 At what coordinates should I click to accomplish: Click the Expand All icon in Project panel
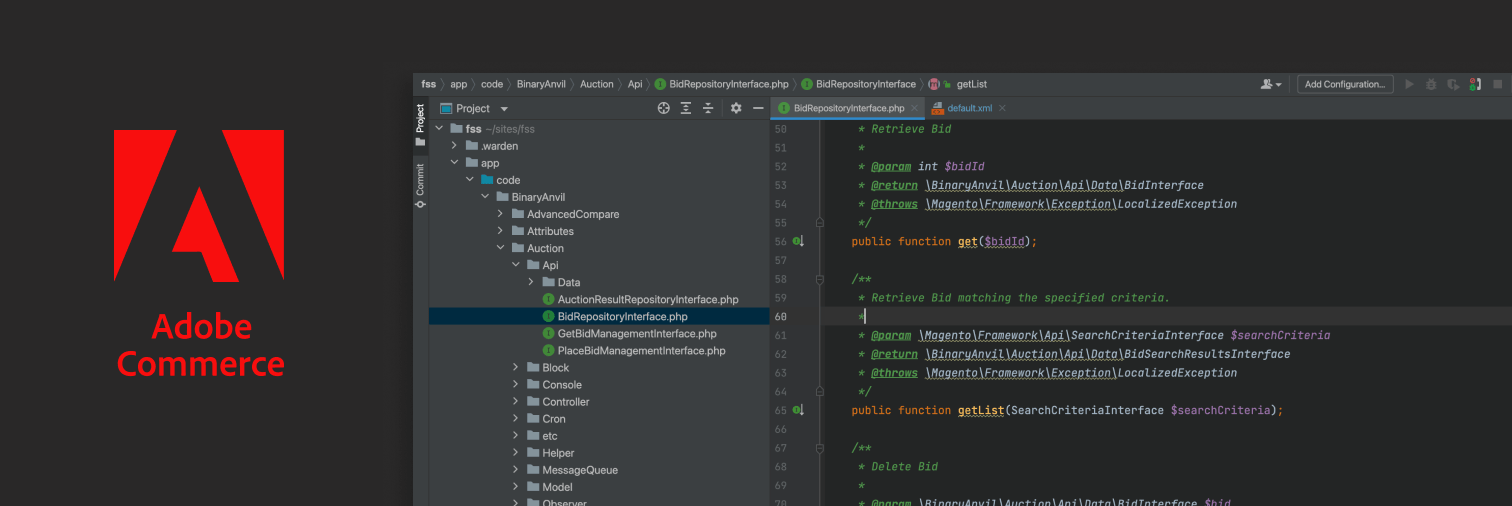click(686, 108)
